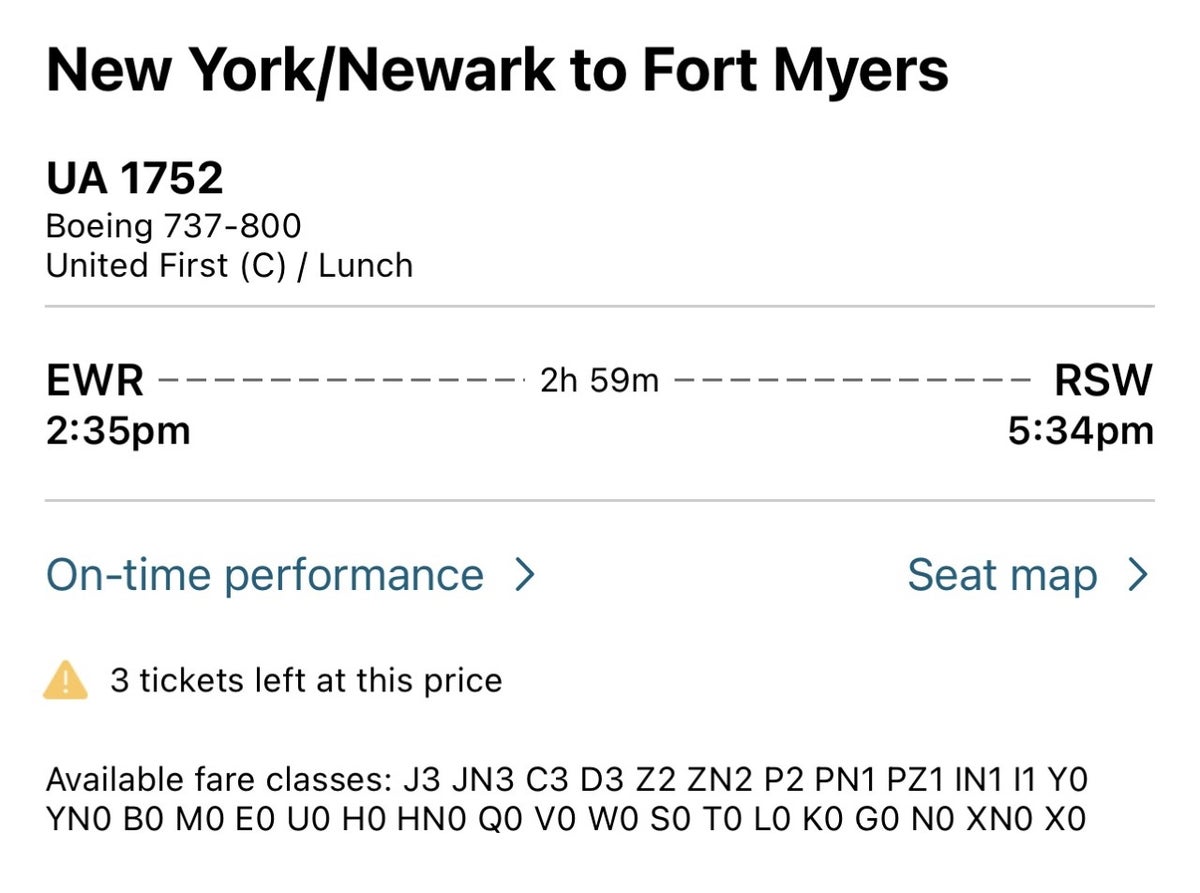
Task: Click the RSW arrival airport code
Action: [x=1103, y=381]
